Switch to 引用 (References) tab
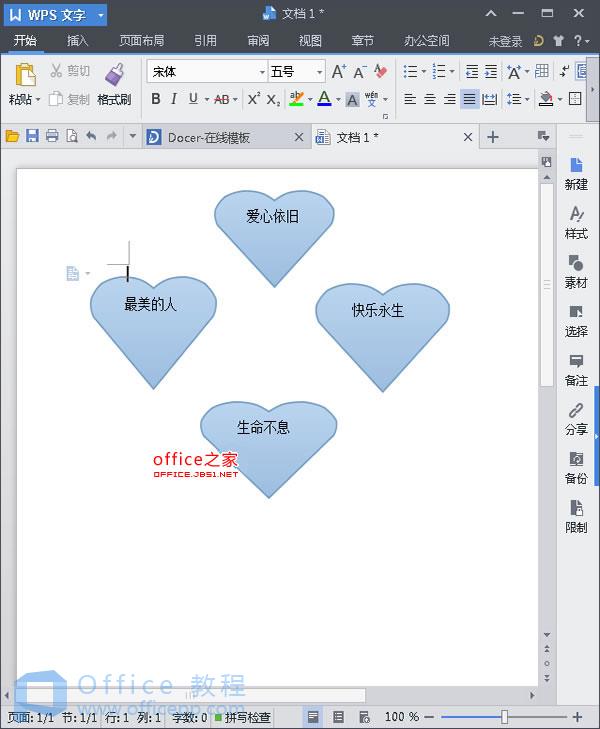Screen dimensions: 600x729 pyautogui.click(x=205, y=40)
